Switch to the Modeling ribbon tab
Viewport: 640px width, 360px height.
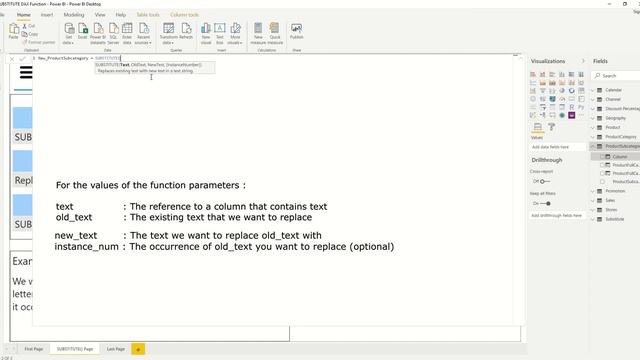(x=74, y=15)
